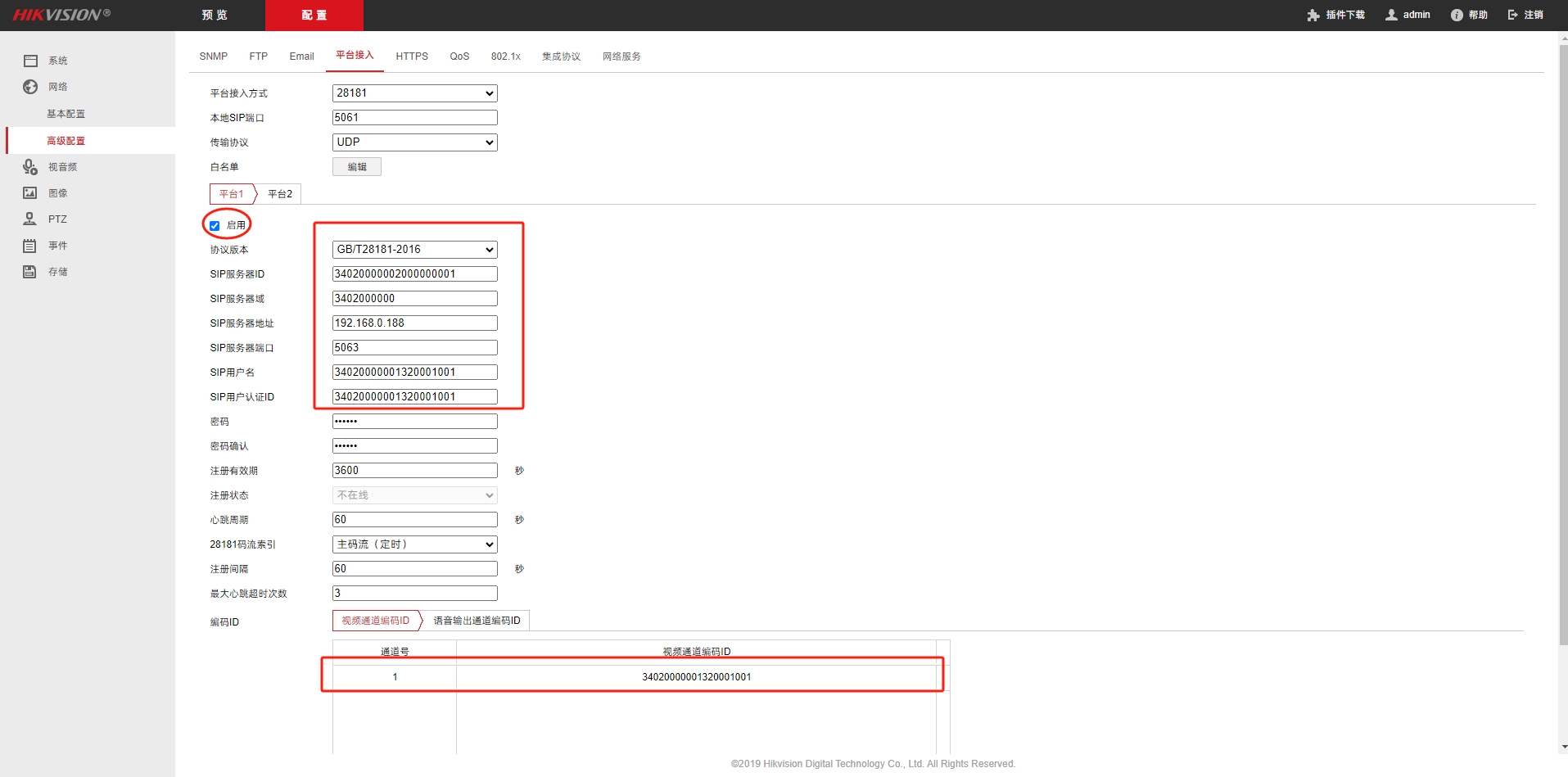Open the 平台接入方式 dropdown showing 28181
This screenshot has height=777, width=1568.
point(415,93)
